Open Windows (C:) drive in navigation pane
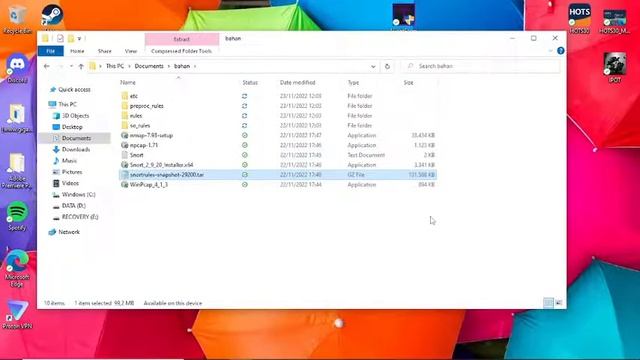This screenshot has height=360, width=640. (x=78, y=194)
